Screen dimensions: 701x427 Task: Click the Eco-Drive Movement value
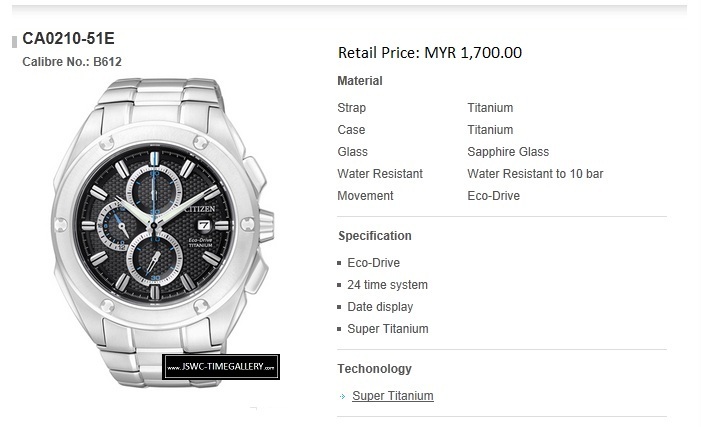(x=494, y=196)
